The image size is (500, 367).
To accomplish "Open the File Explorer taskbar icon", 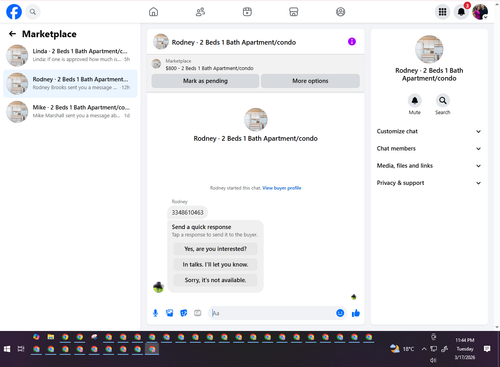I will pyautogui.click(x=51, y=337).
